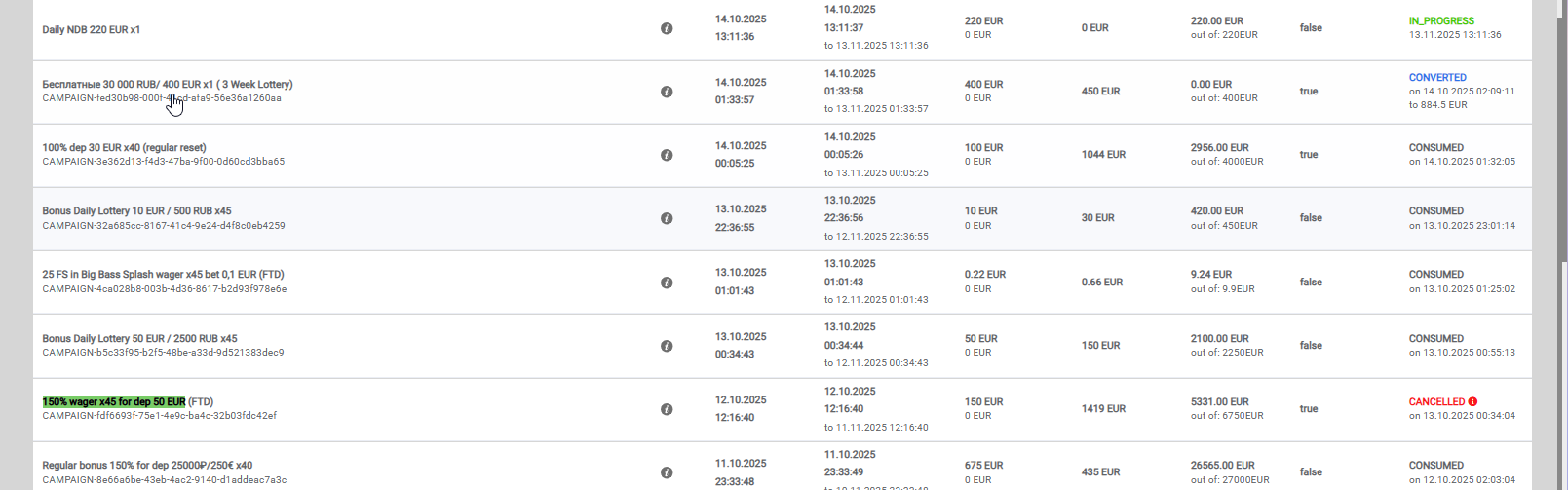Click campaign ID under 25 FS Big Bass Splash
The width and height of the screenshot is (1568, 490).
pyautogui.click(x=164, y=289)
